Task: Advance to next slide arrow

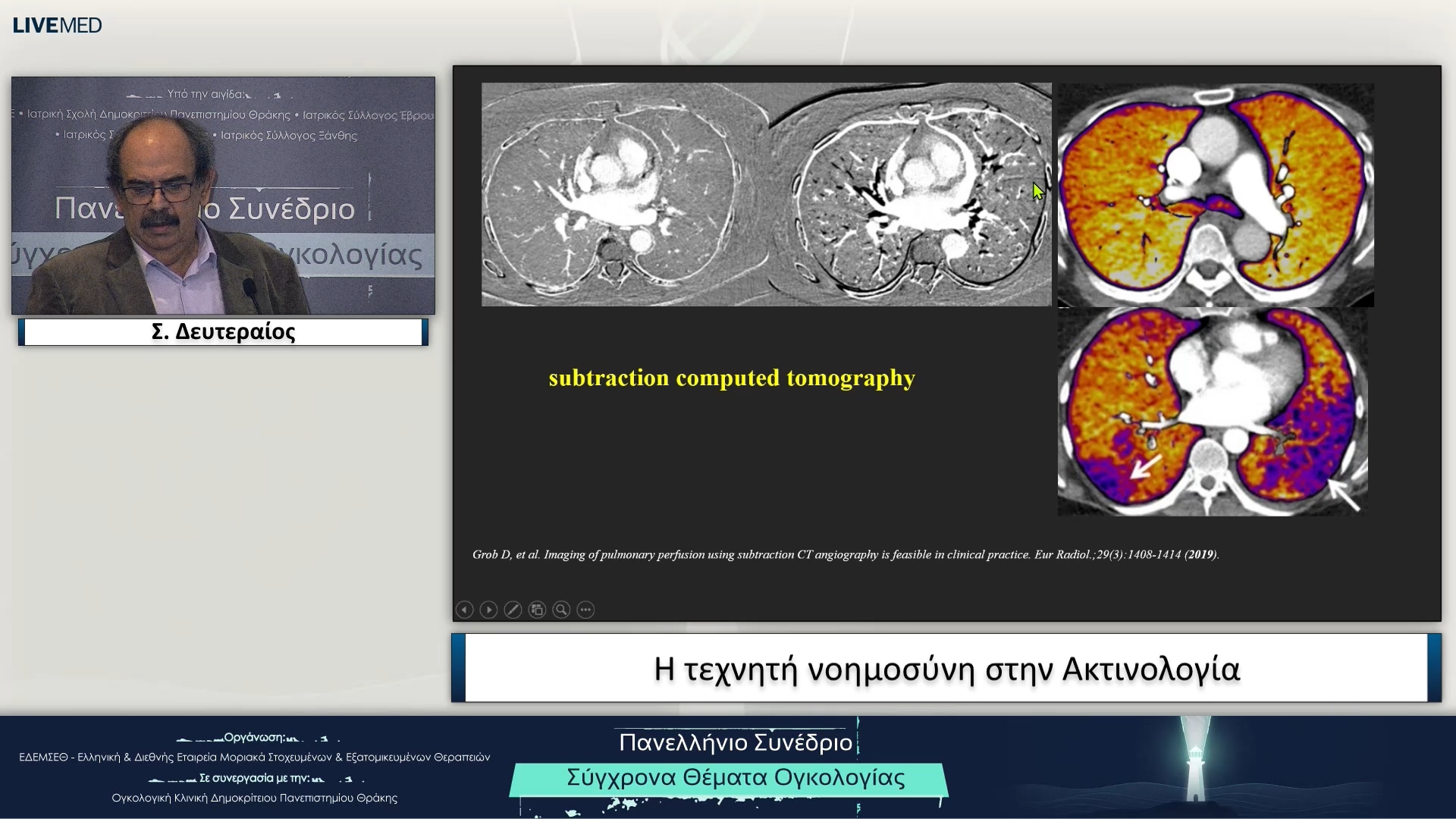Action: (x=488, y=610)
